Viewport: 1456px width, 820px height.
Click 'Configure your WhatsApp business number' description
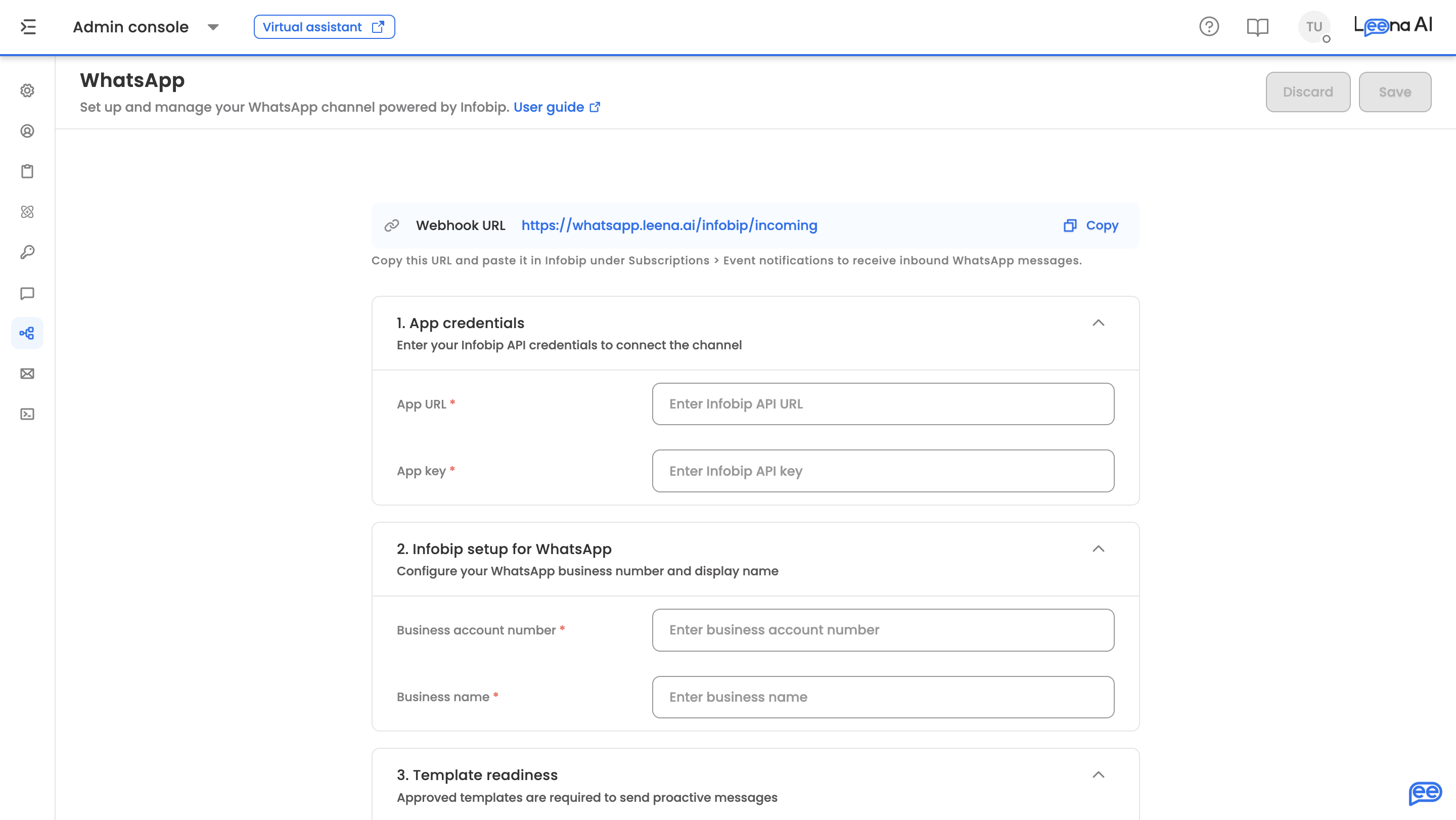pyautogui.click(x=587, y=571)
